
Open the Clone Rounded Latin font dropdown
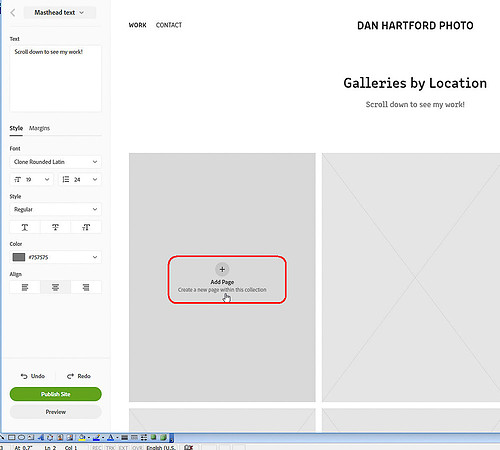[x=55, y=162]
